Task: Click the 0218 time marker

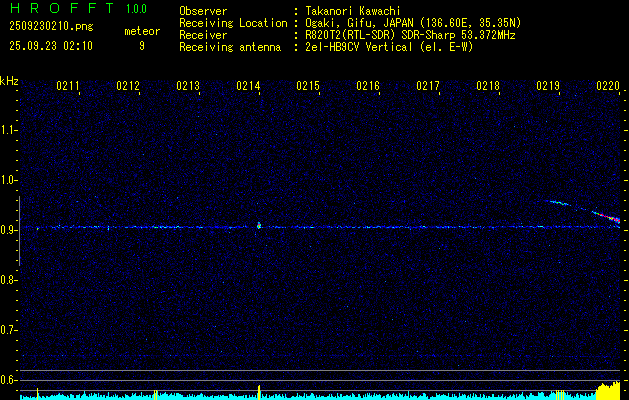Action: coord(488,86)
